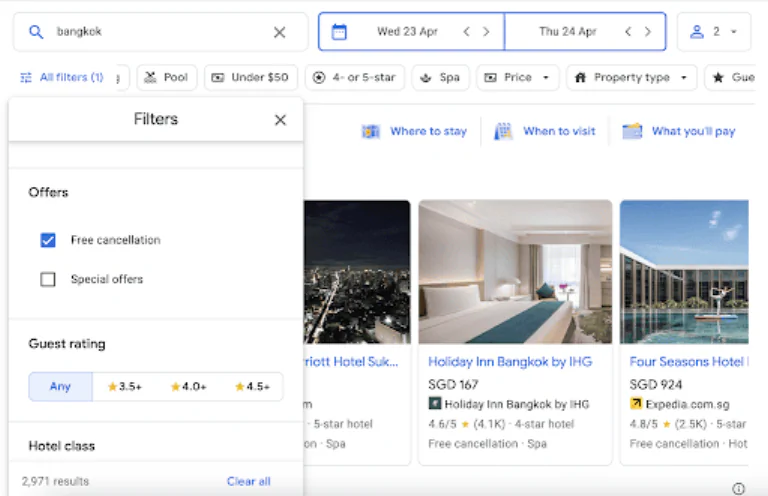768x496 pixels.
Task: Open the guests count dropdown
Action: (714, 32)
